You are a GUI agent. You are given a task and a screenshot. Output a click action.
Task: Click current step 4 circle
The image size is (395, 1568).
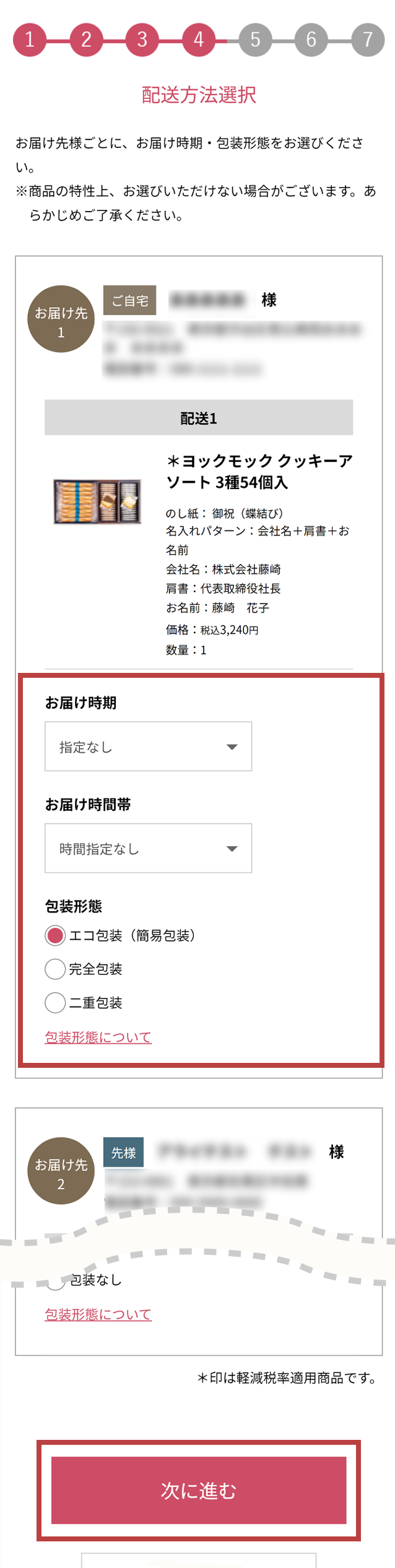pyautogui.click(x=199, y=40)
